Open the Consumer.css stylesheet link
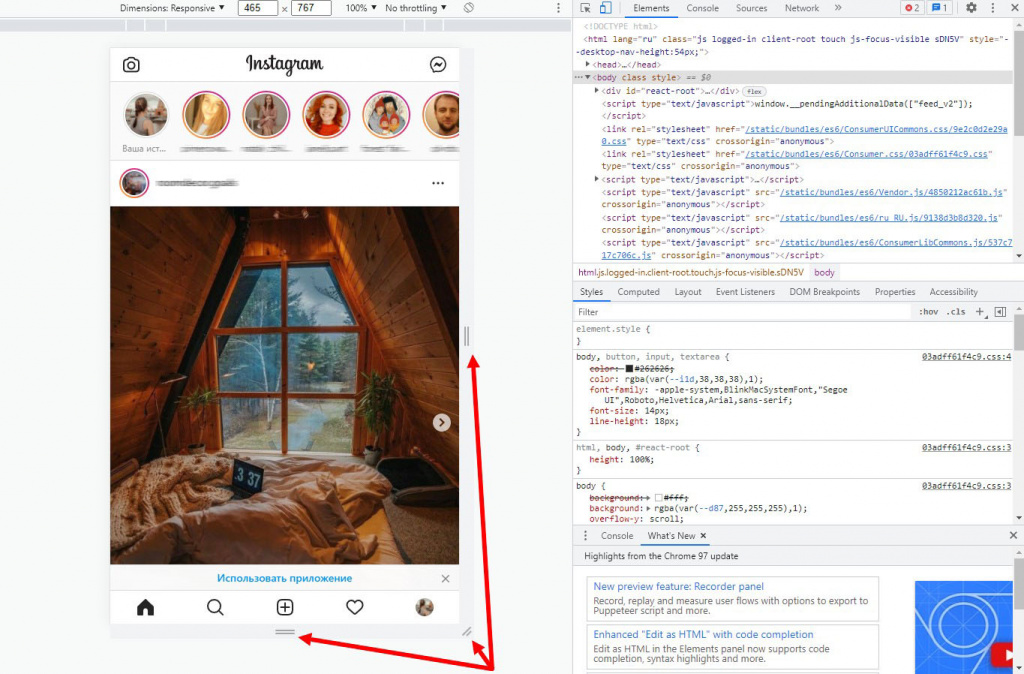This screenshot has height=674, width=1024. [x=867, y=154]
